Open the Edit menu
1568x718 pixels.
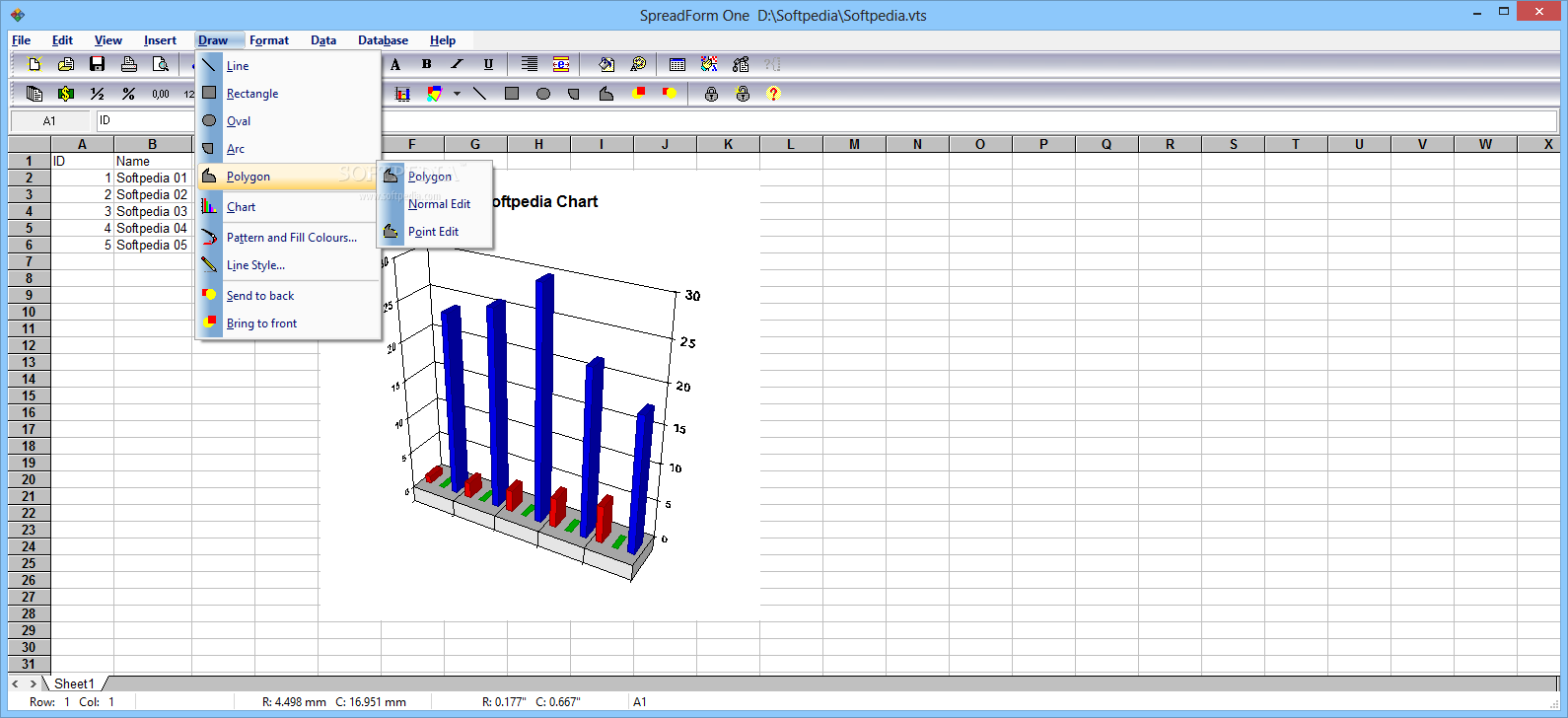point(62,40)
